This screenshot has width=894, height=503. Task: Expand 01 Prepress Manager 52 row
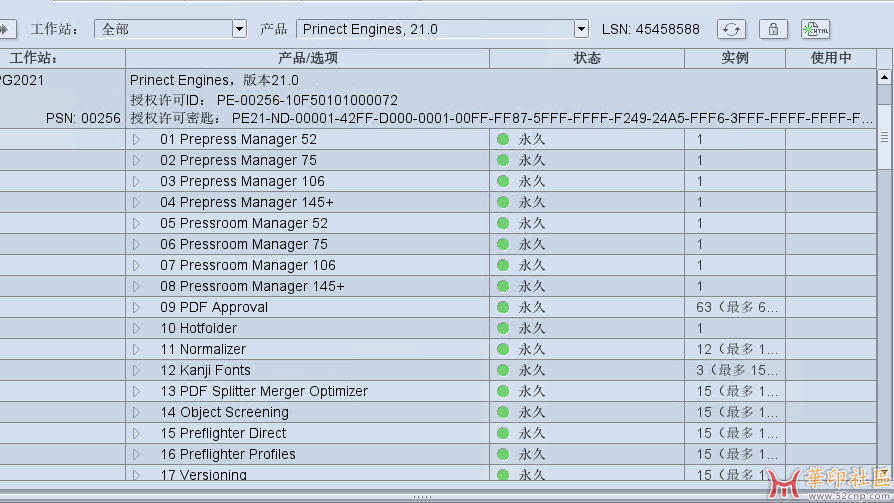pyautogui.click(x=136, y=139)
